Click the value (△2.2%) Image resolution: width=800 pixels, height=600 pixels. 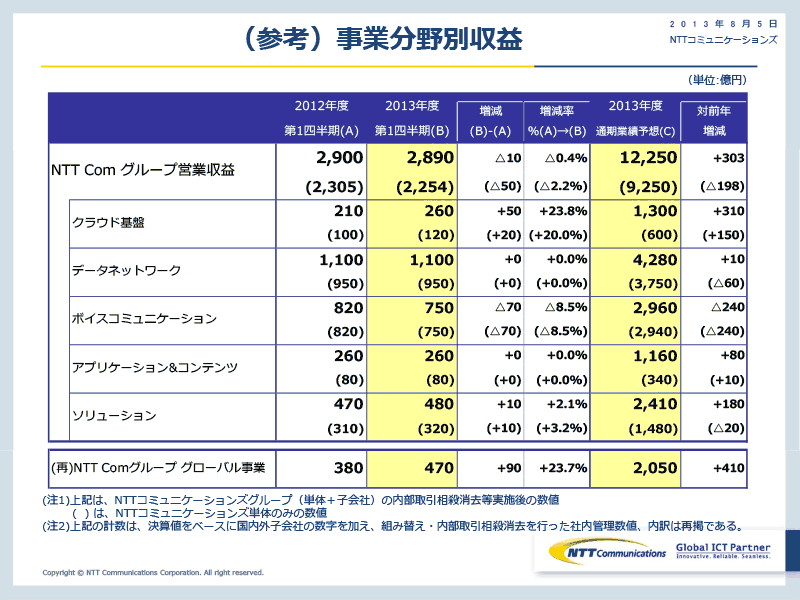pos(561,186)
